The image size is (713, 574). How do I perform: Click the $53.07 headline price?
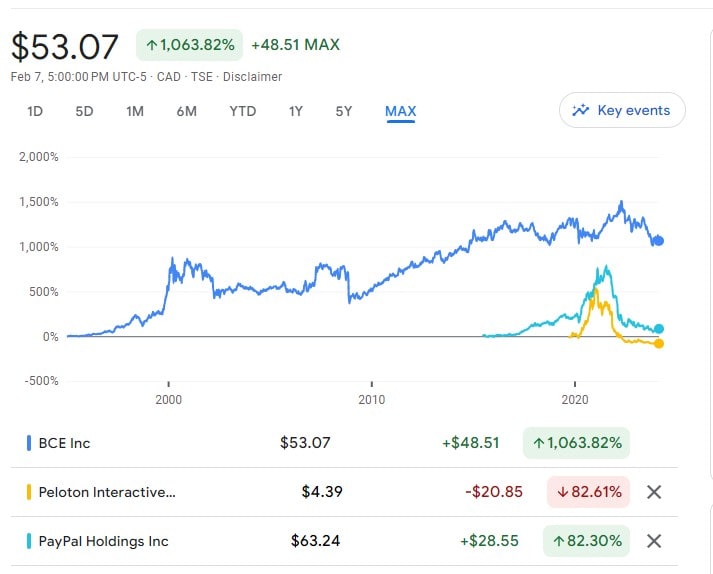(x=65, y=46)
